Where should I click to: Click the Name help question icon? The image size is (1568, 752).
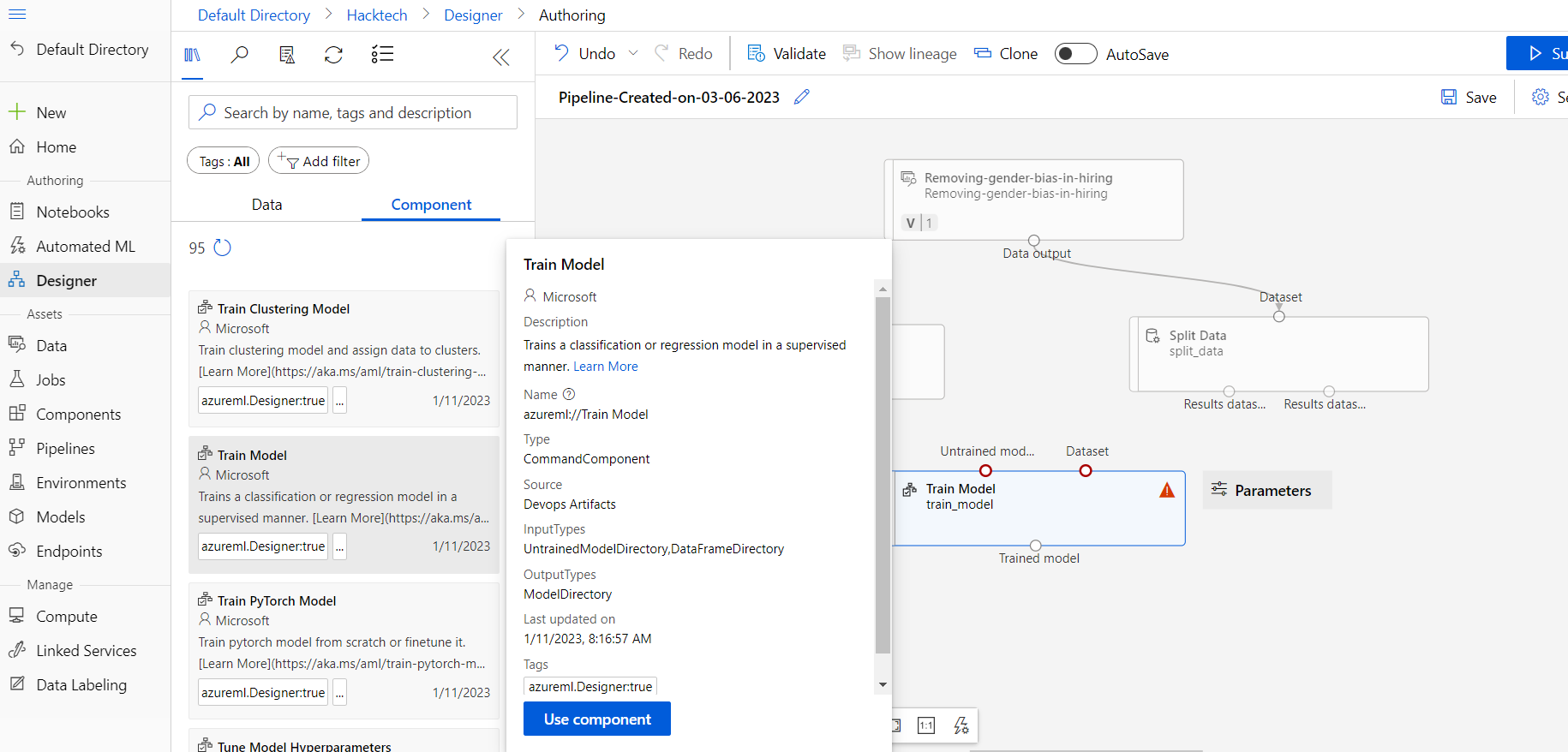click(x=569, y=394)
